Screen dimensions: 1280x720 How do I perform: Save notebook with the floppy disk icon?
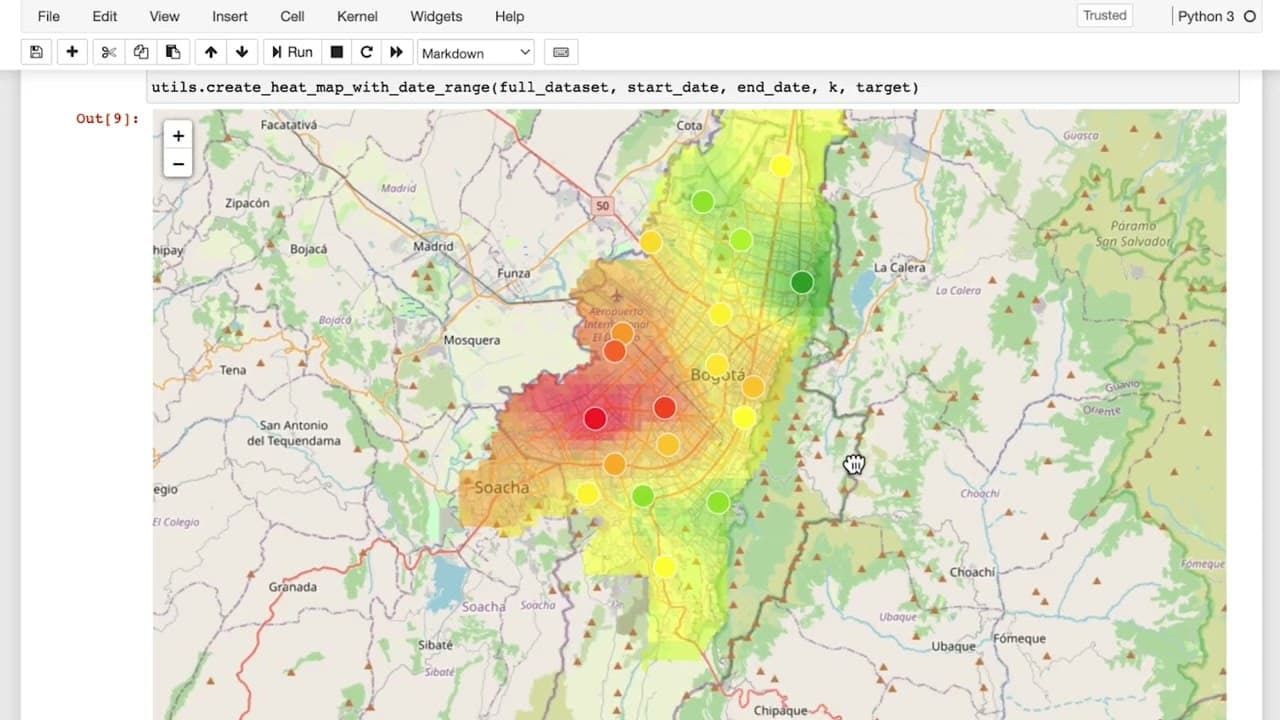point(36,52)
